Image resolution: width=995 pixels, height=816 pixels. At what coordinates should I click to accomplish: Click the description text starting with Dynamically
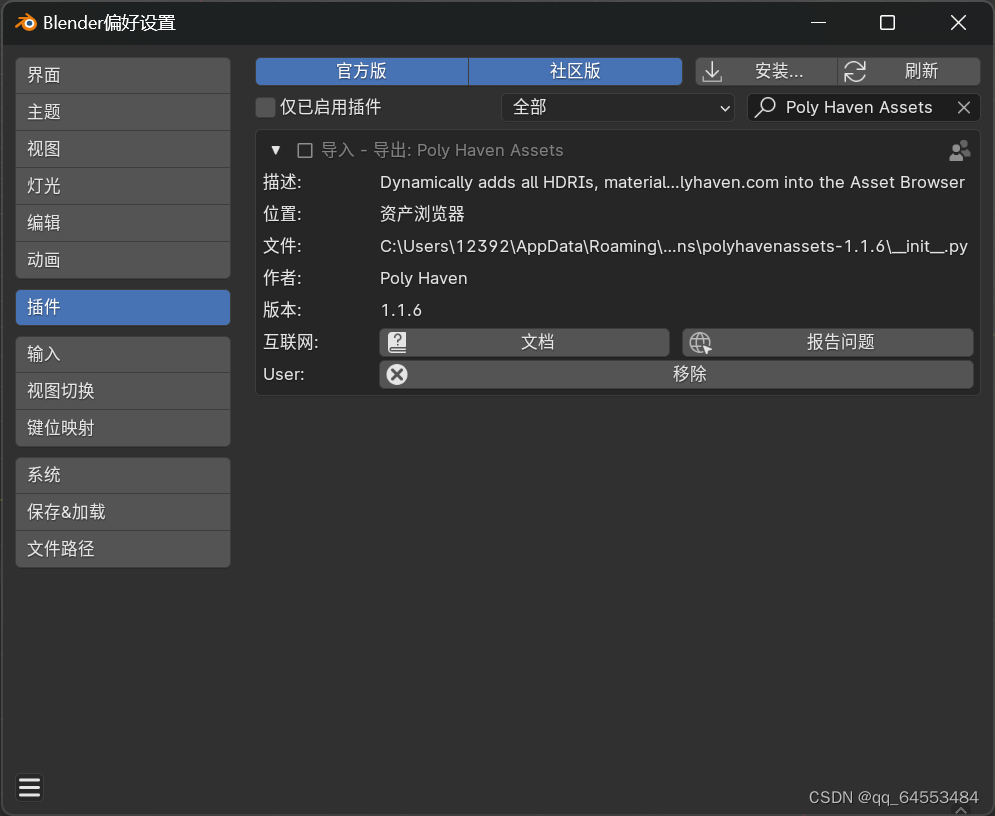pyautogui.click(x=672, y=183)
